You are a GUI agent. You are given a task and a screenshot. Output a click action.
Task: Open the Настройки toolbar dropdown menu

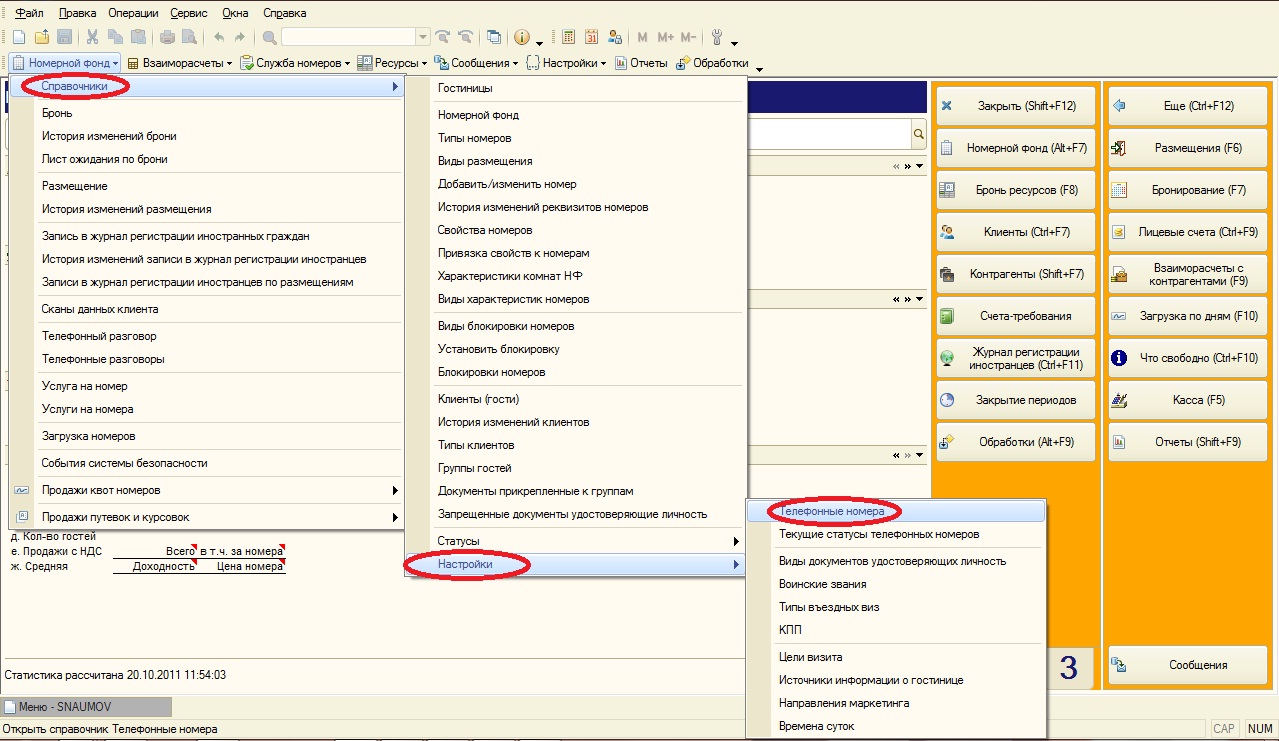[567, 63]
